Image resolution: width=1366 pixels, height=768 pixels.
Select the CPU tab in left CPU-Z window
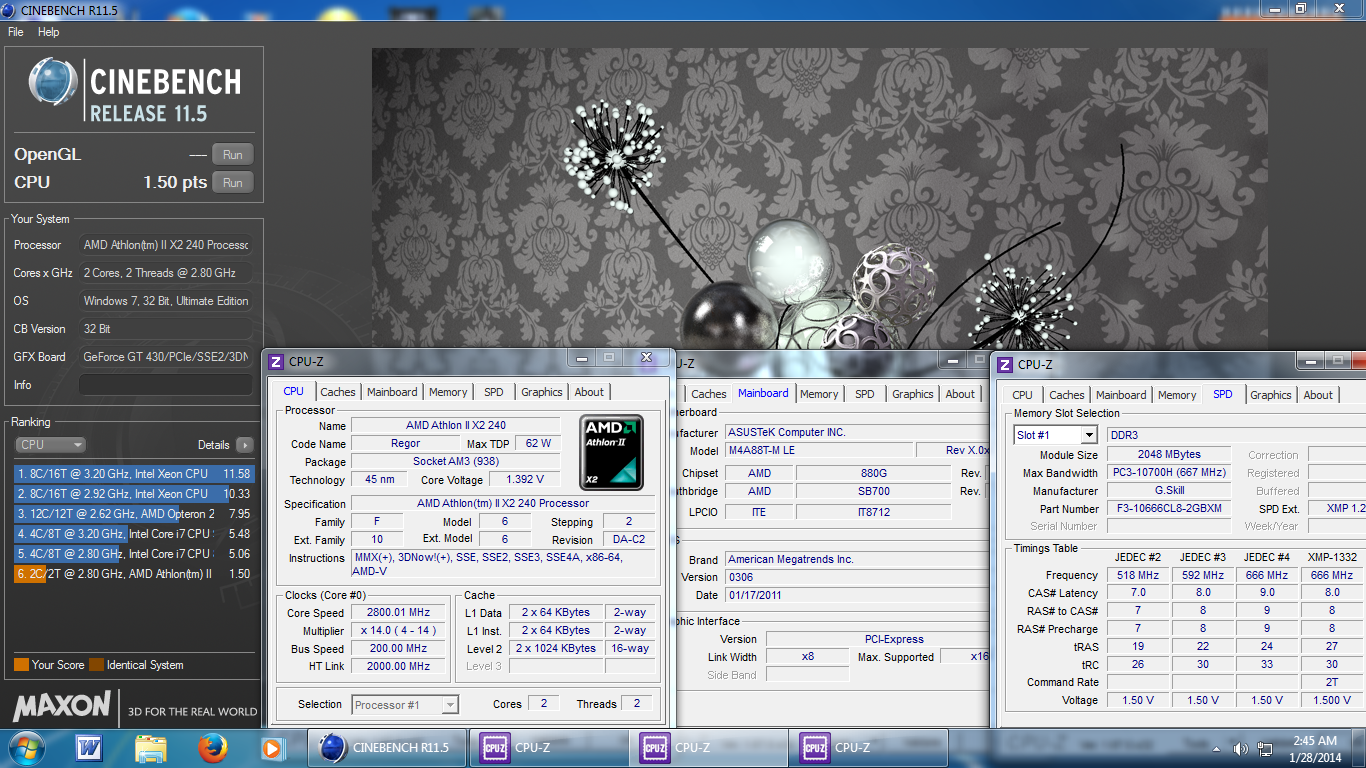click(x=294, y=391)
